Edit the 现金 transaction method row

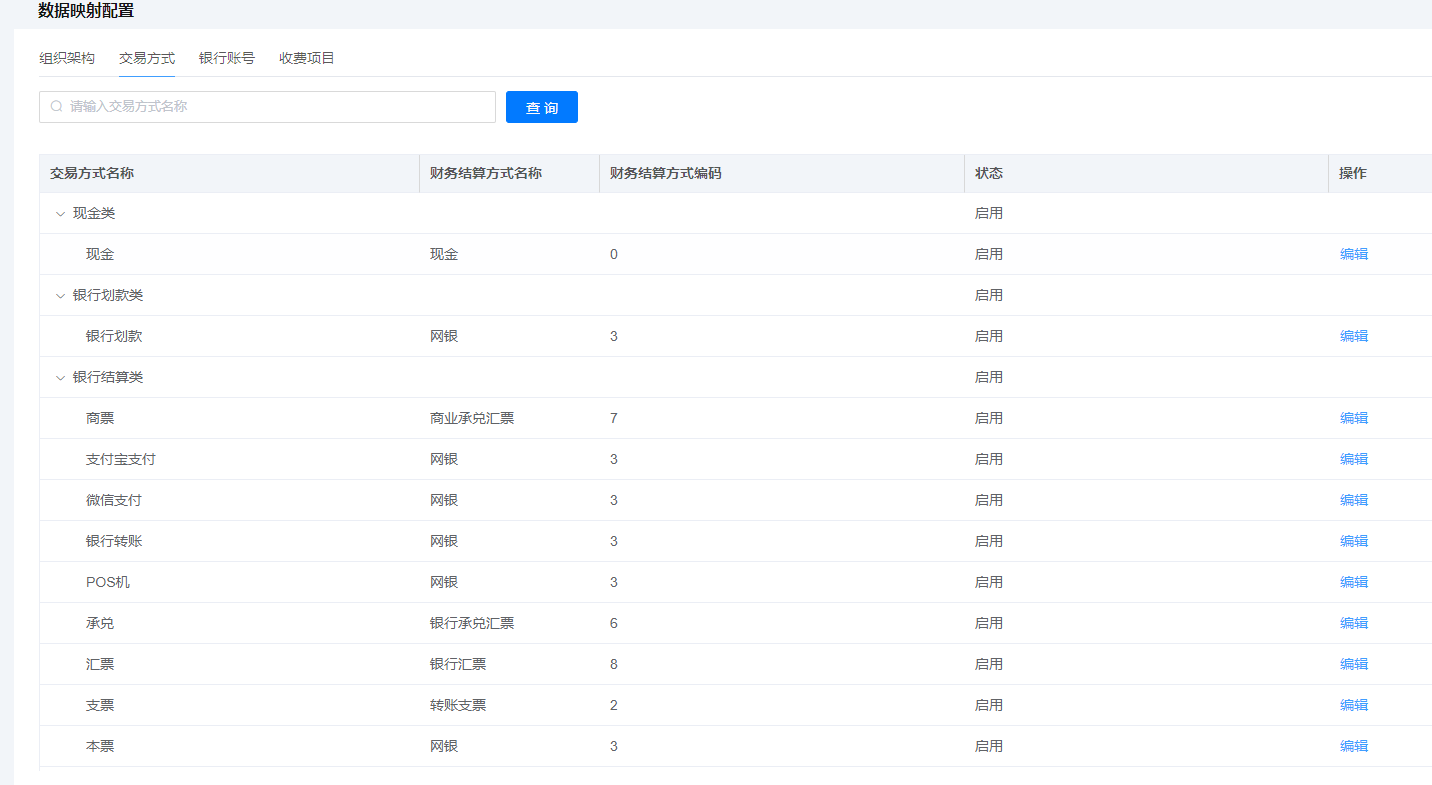[x=1354, y=254]
